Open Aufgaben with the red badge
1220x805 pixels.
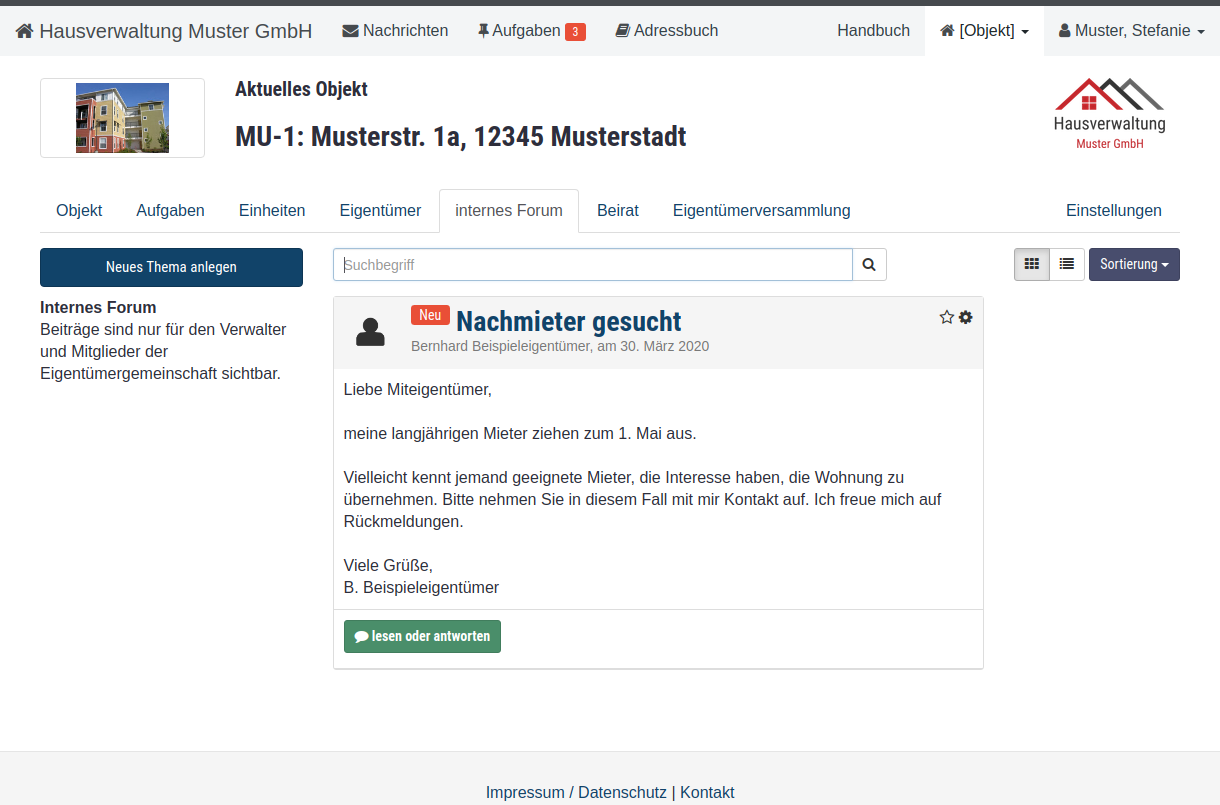531,31
